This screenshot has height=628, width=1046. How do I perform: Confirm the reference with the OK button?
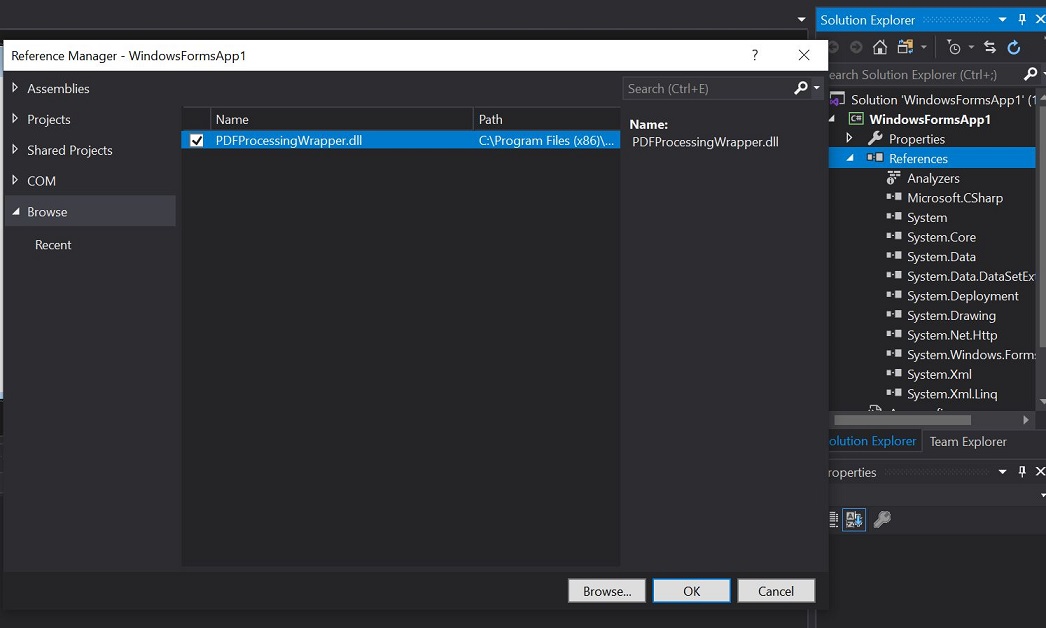[x=691, y=591]
